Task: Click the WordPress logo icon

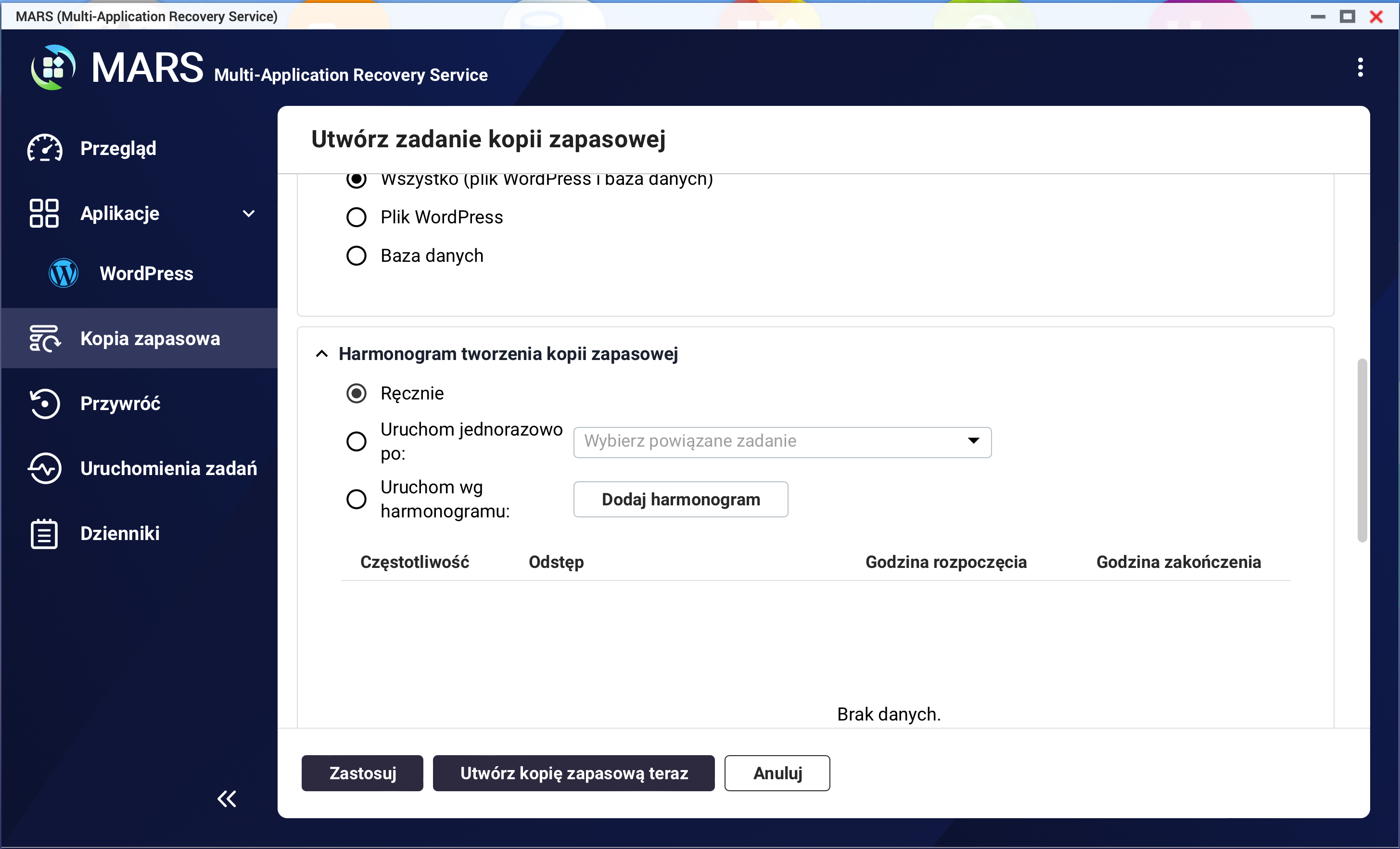Action: pyautogui.click(x=64, y=273)
